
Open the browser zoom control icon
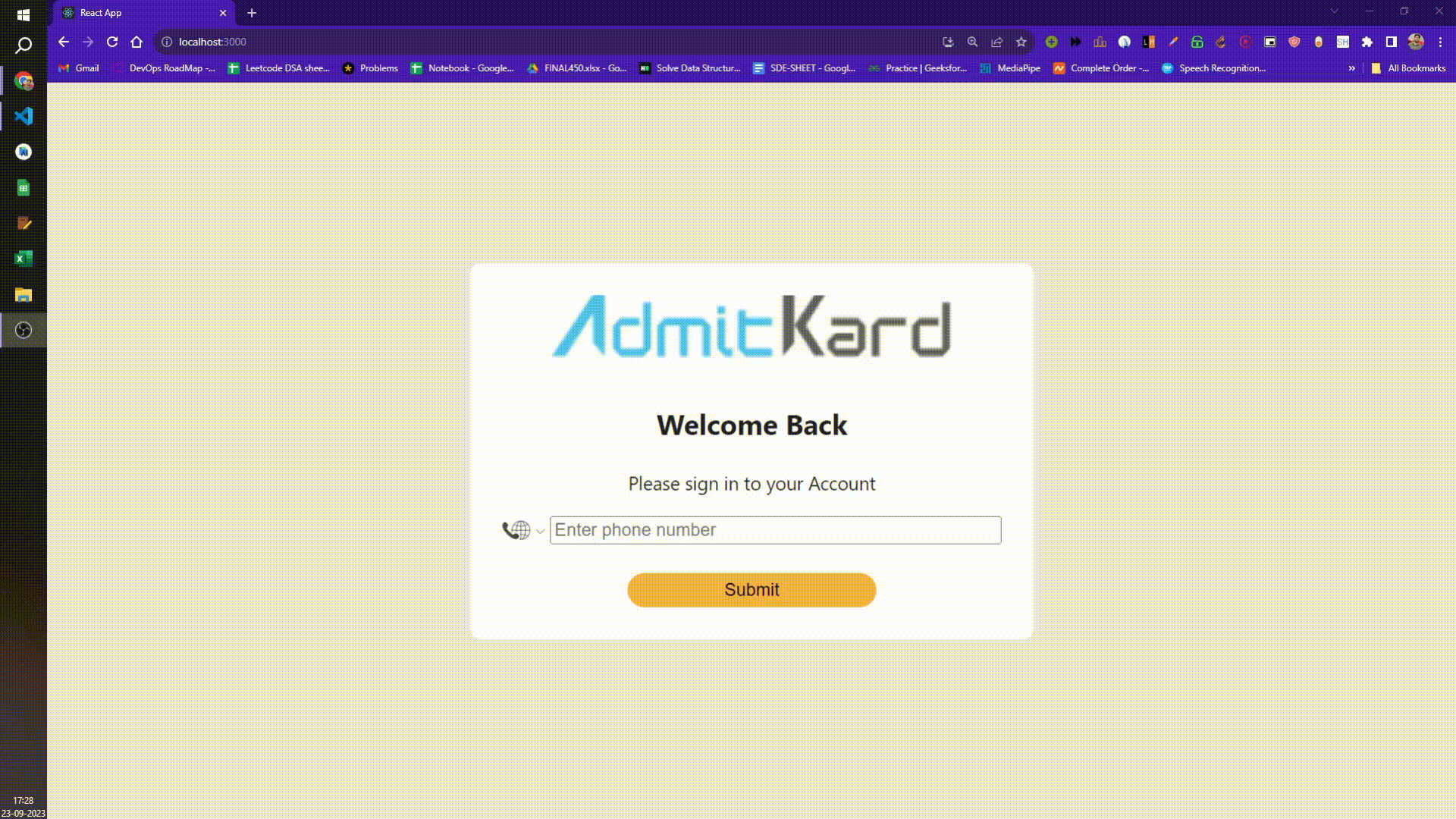[973, 42]
